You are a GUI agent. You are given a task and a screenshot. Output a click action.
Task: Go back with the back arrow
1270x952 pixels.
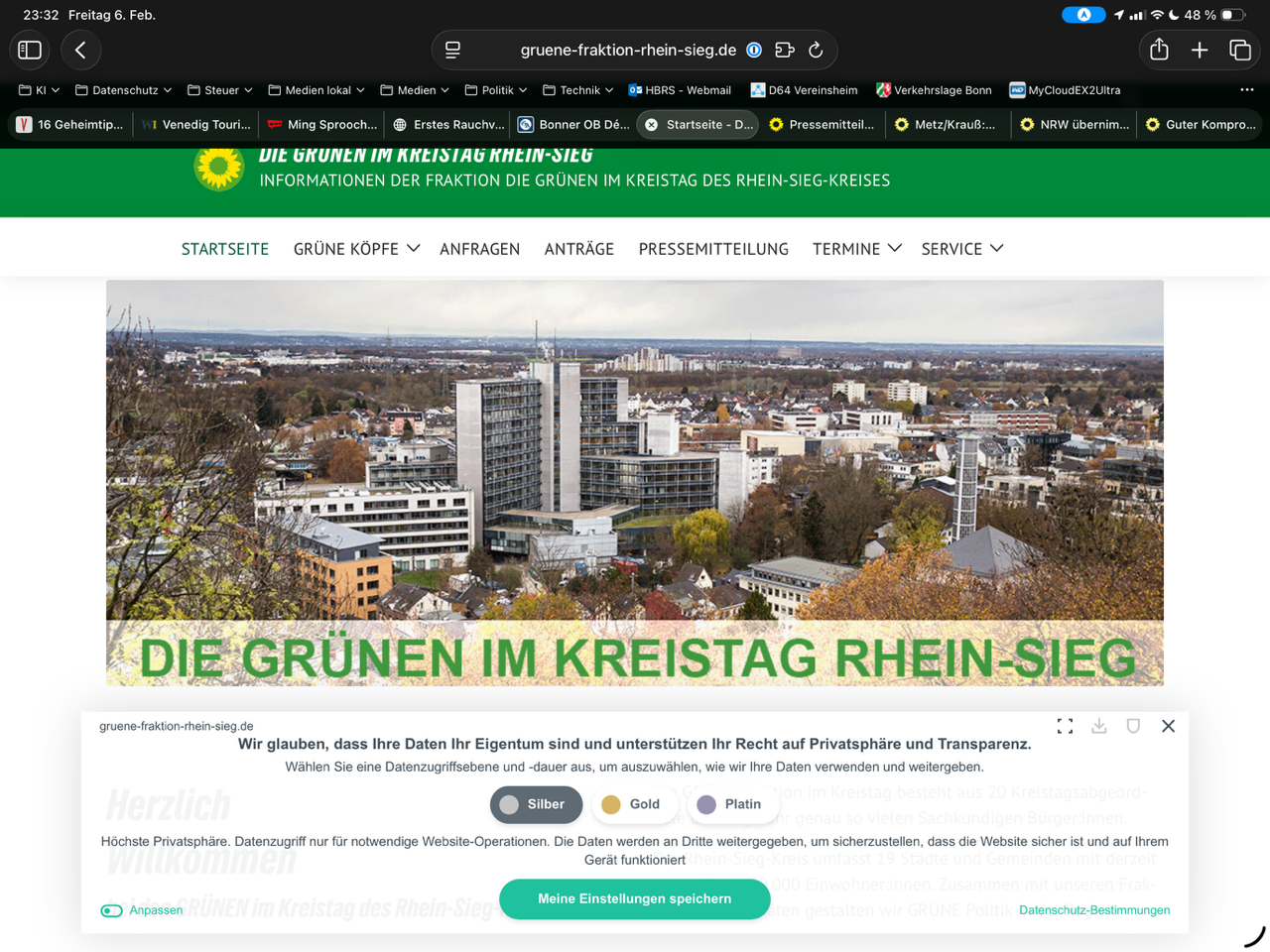[x=81, y=50]
